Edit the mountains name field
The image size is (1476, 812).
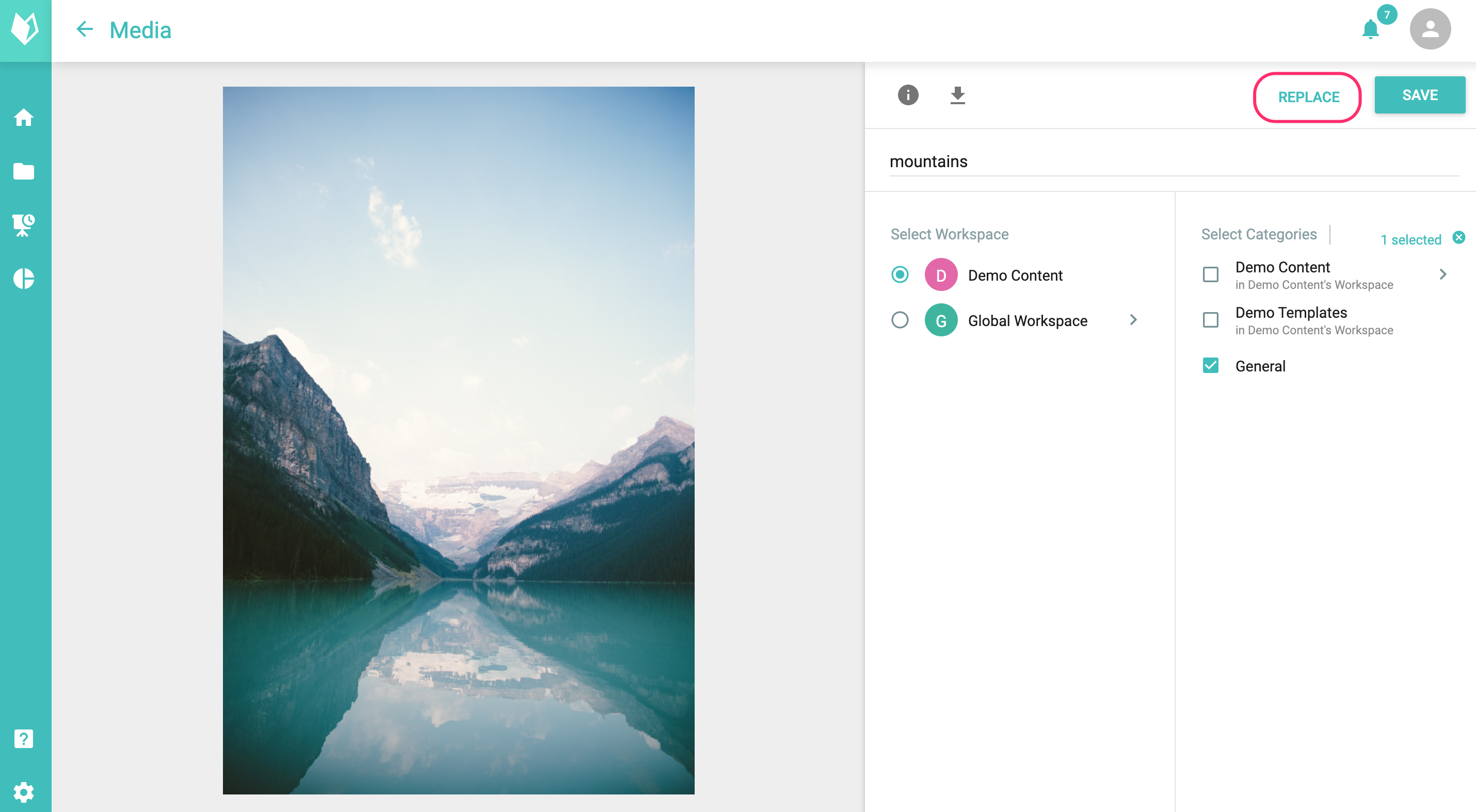1174,162
